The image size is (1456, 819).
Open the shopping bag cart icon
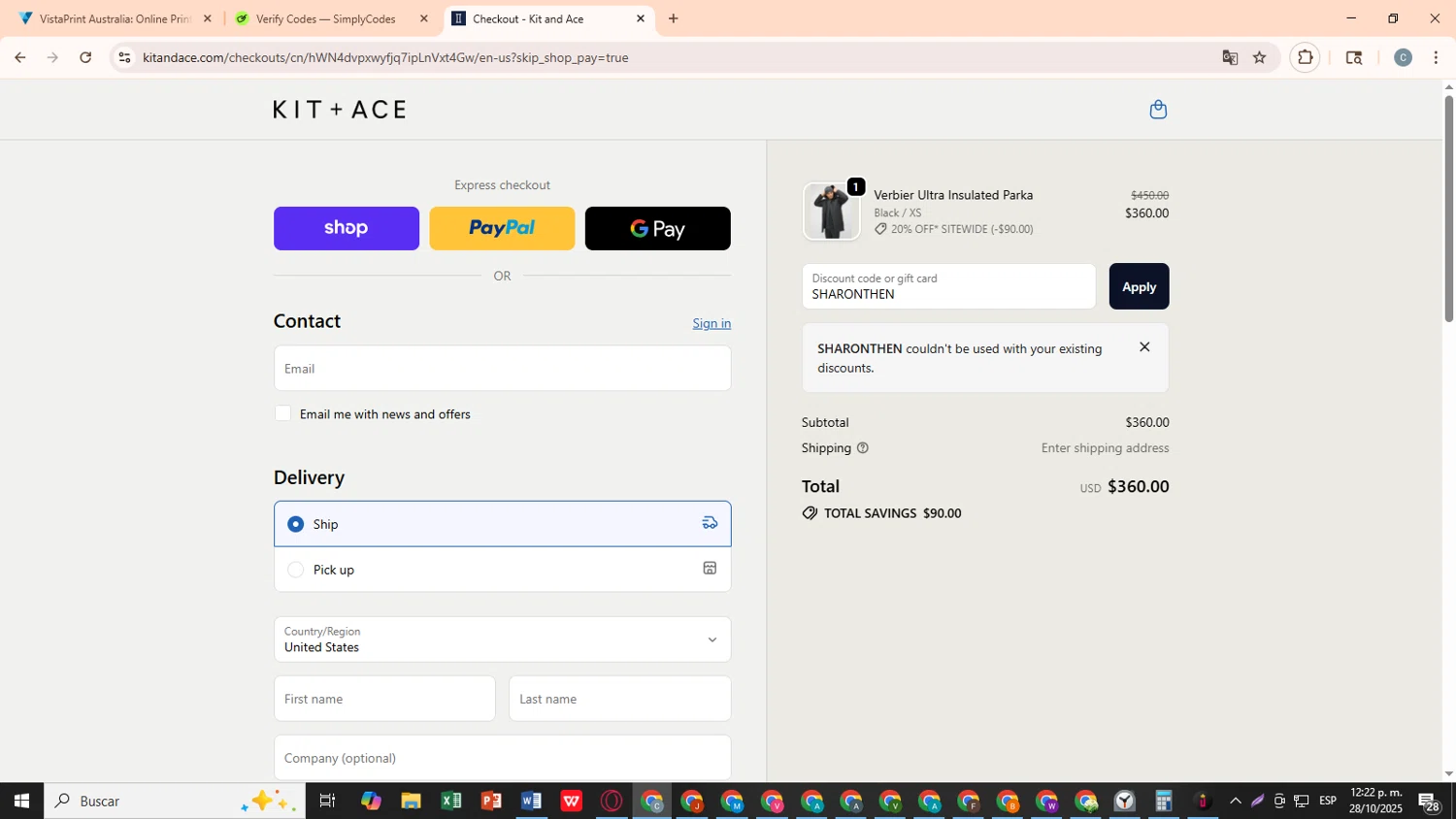click(1157, 110)
